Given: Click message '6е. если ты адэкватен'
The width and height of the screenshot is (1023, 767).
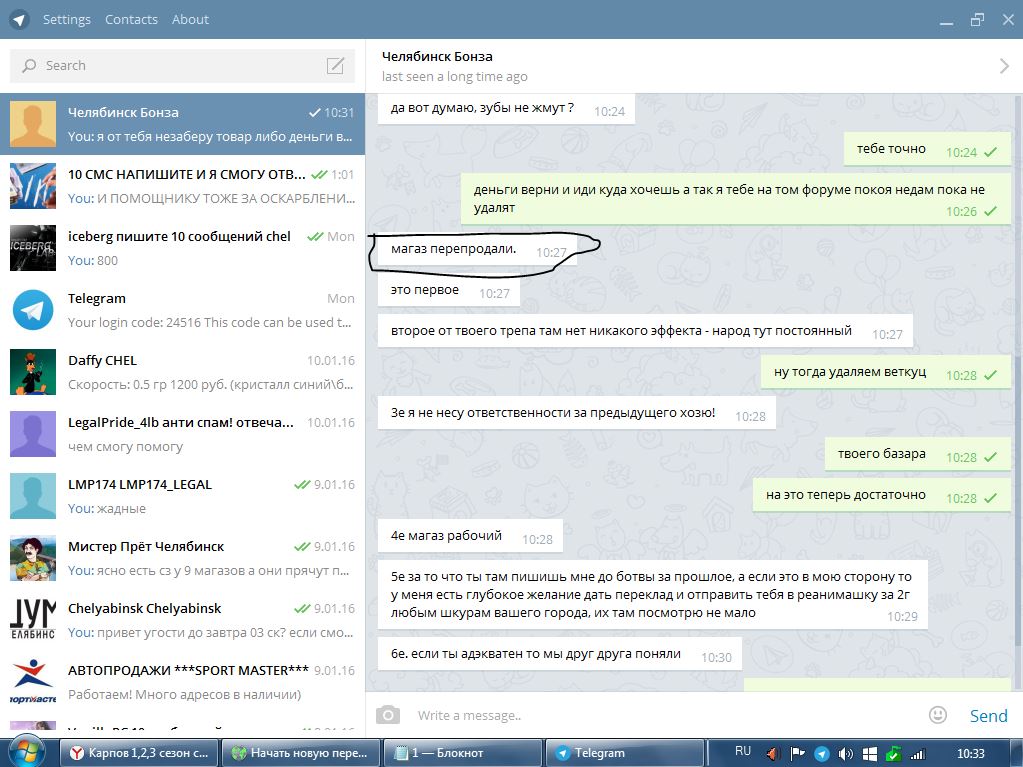Looking at the screenshot, I should [x=560, y=654].
